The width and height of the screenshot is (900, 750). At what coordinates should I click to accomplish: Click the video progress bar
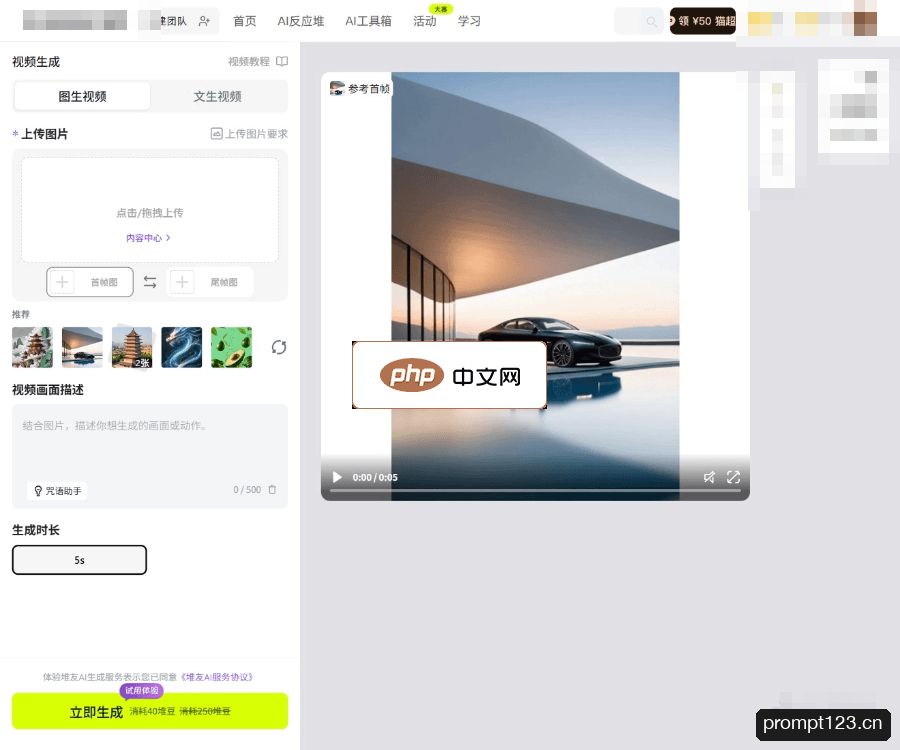click(535, 491)
